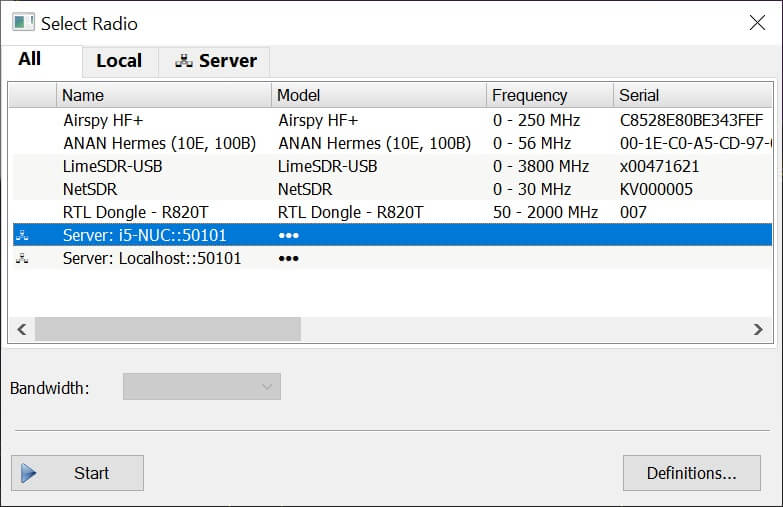Choose the LimeSDR-USB radio entry
Image resolution: width=783 pixels, height=507 pixels.
[112, 166]
